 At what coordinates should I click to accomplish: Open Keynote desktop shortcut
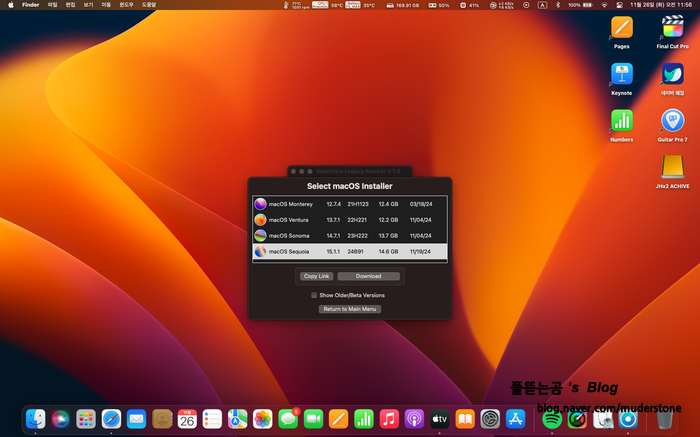tap(621, 75)
